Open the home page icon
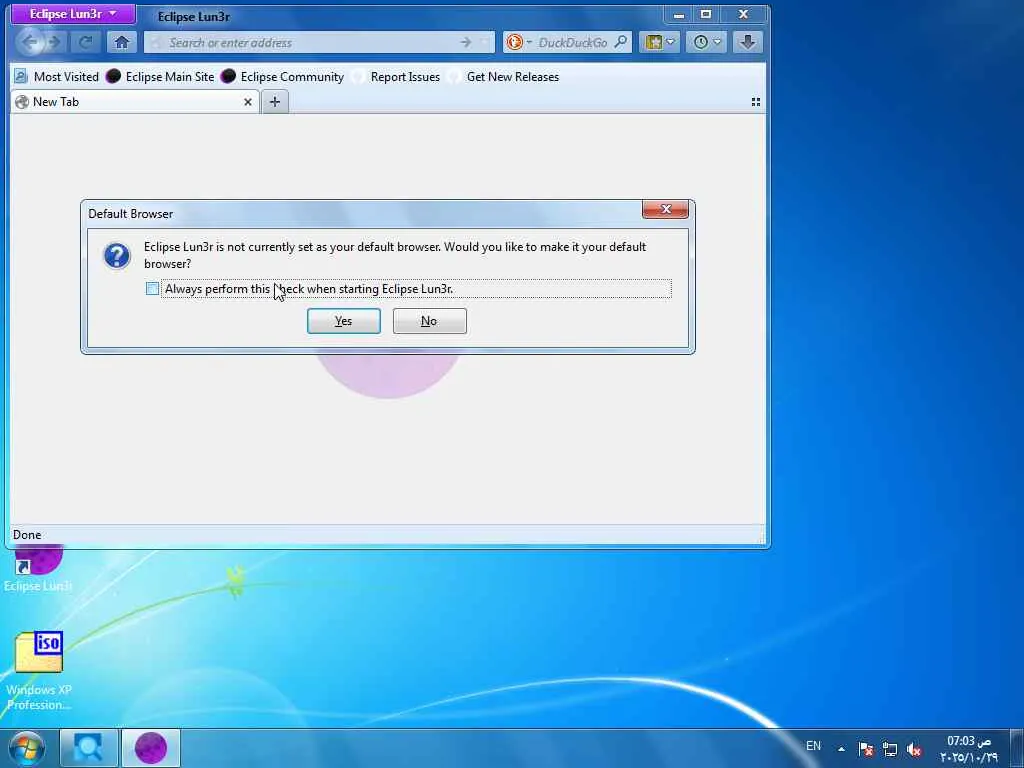 [x=121, y=42]
